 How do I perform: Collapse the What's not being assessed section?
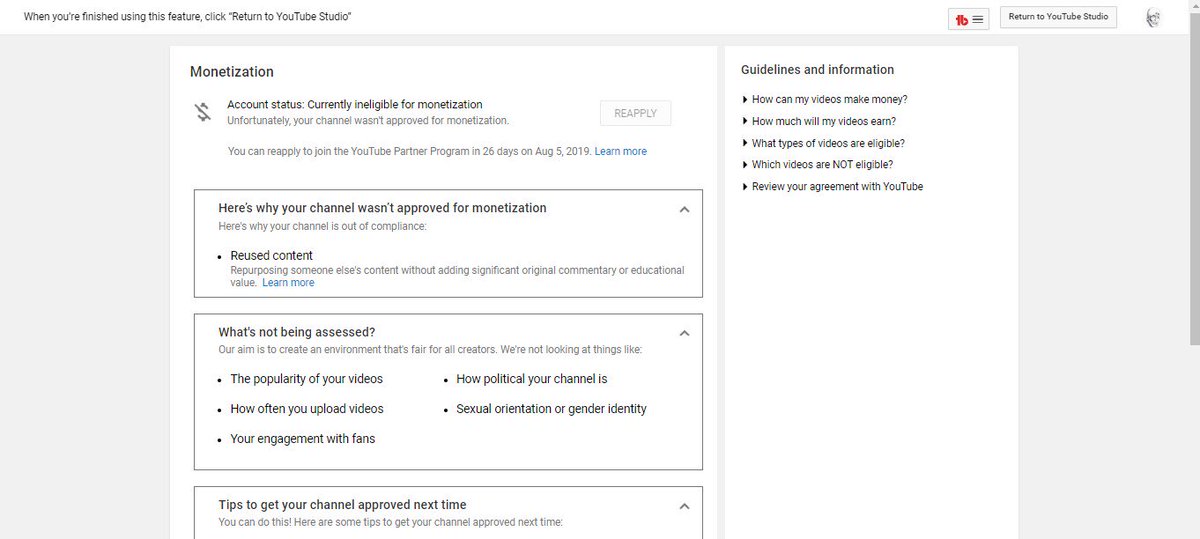click(x=684, y=333)
